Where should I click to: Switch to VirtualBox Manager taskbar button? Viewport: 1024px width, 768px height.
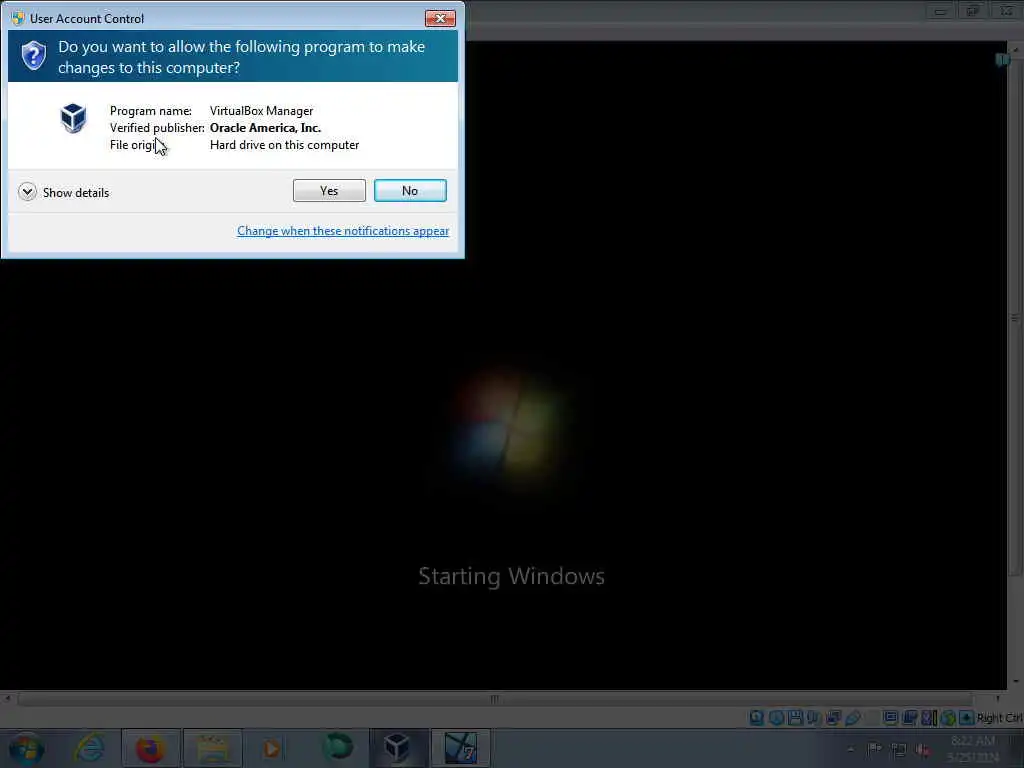(x=398, y=748)
